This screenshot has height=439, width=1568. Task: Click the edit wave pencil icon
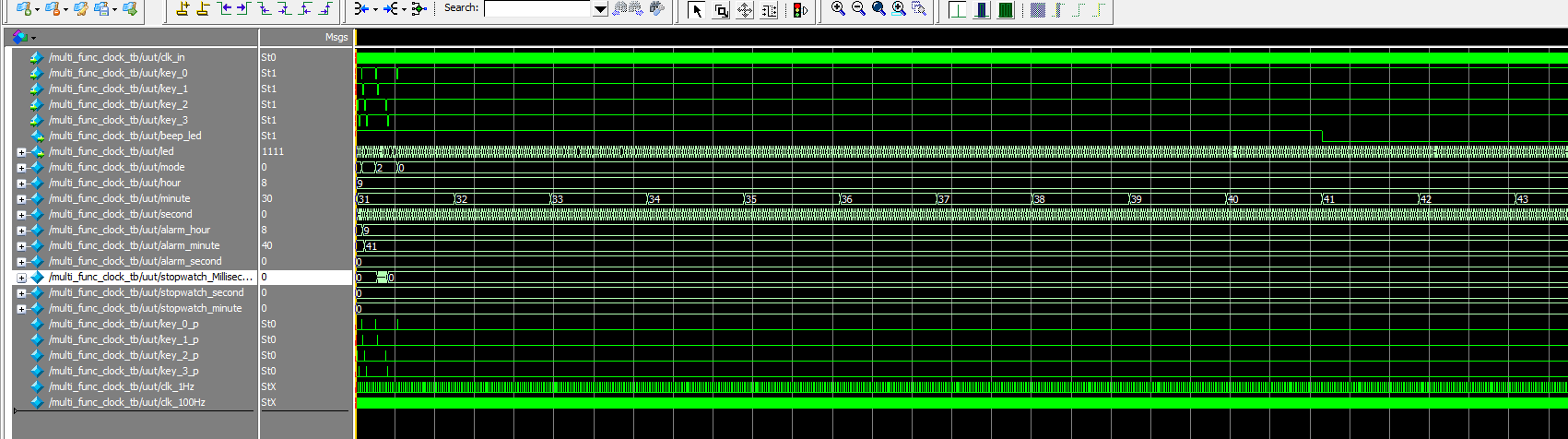point(80,8)
